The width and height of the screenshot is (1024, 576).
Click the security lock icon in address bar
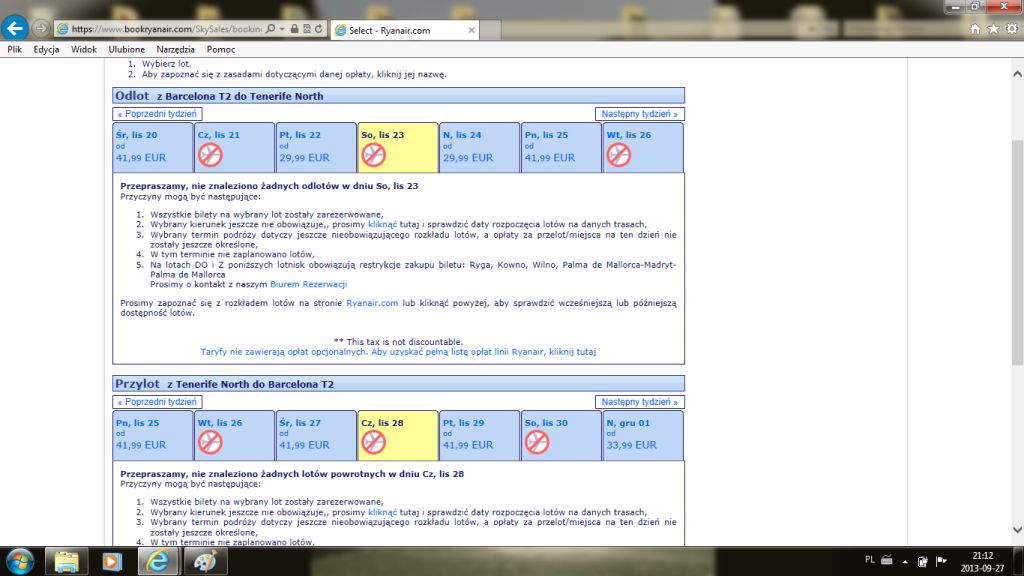295,29
